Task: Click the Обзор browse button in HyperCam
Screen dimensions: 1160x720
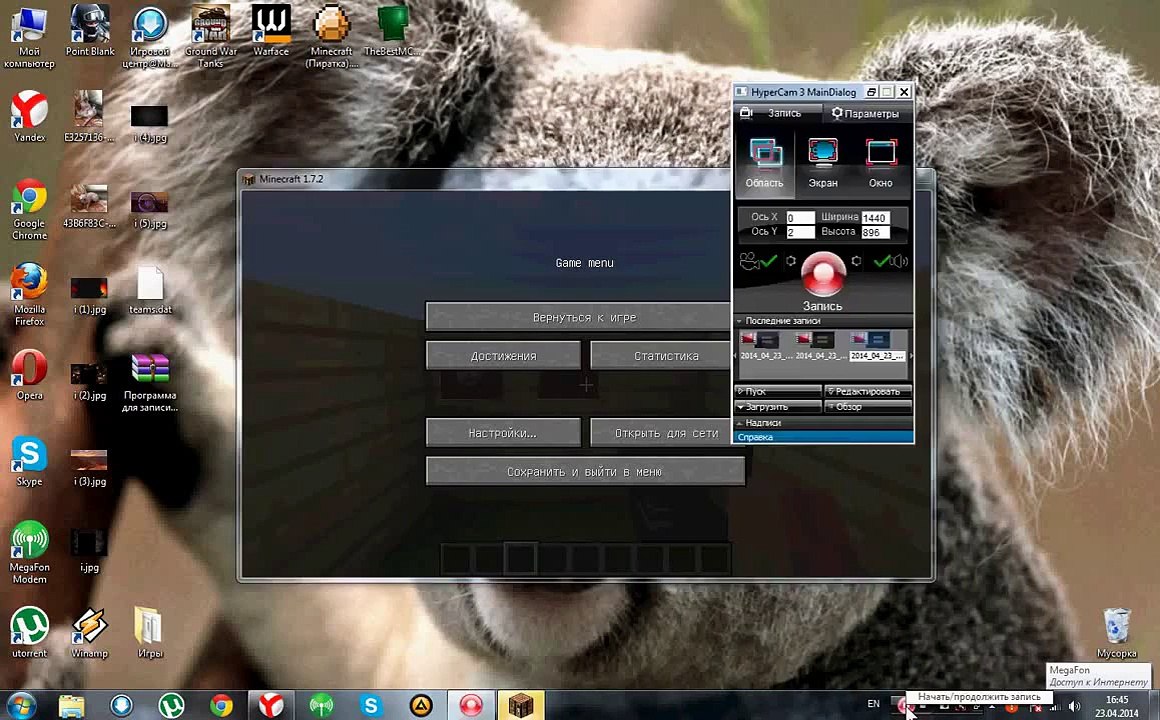Action: point(868,407)
